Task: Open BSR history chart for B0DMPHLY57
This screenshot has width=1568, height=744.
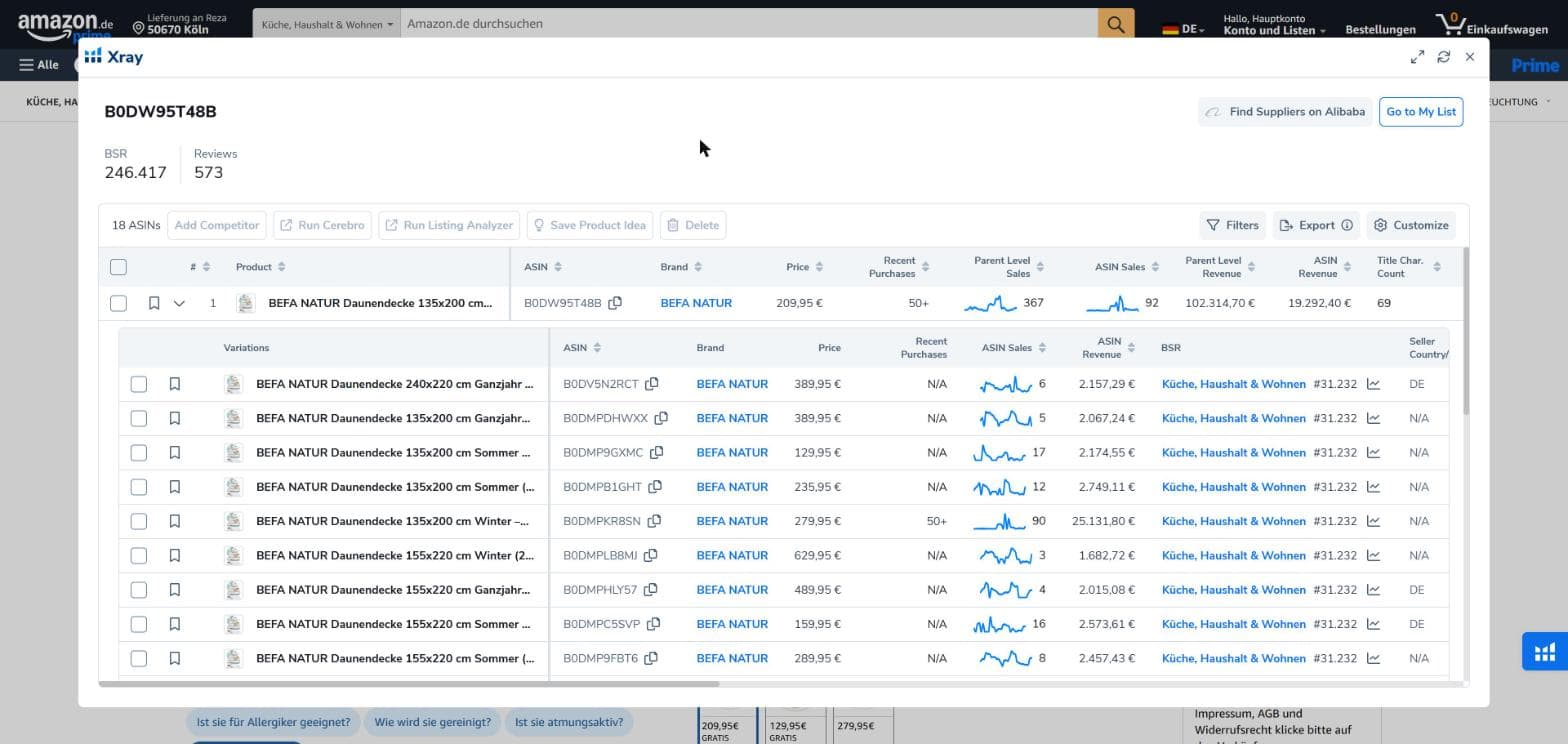Action: [x=1373, y=590]
